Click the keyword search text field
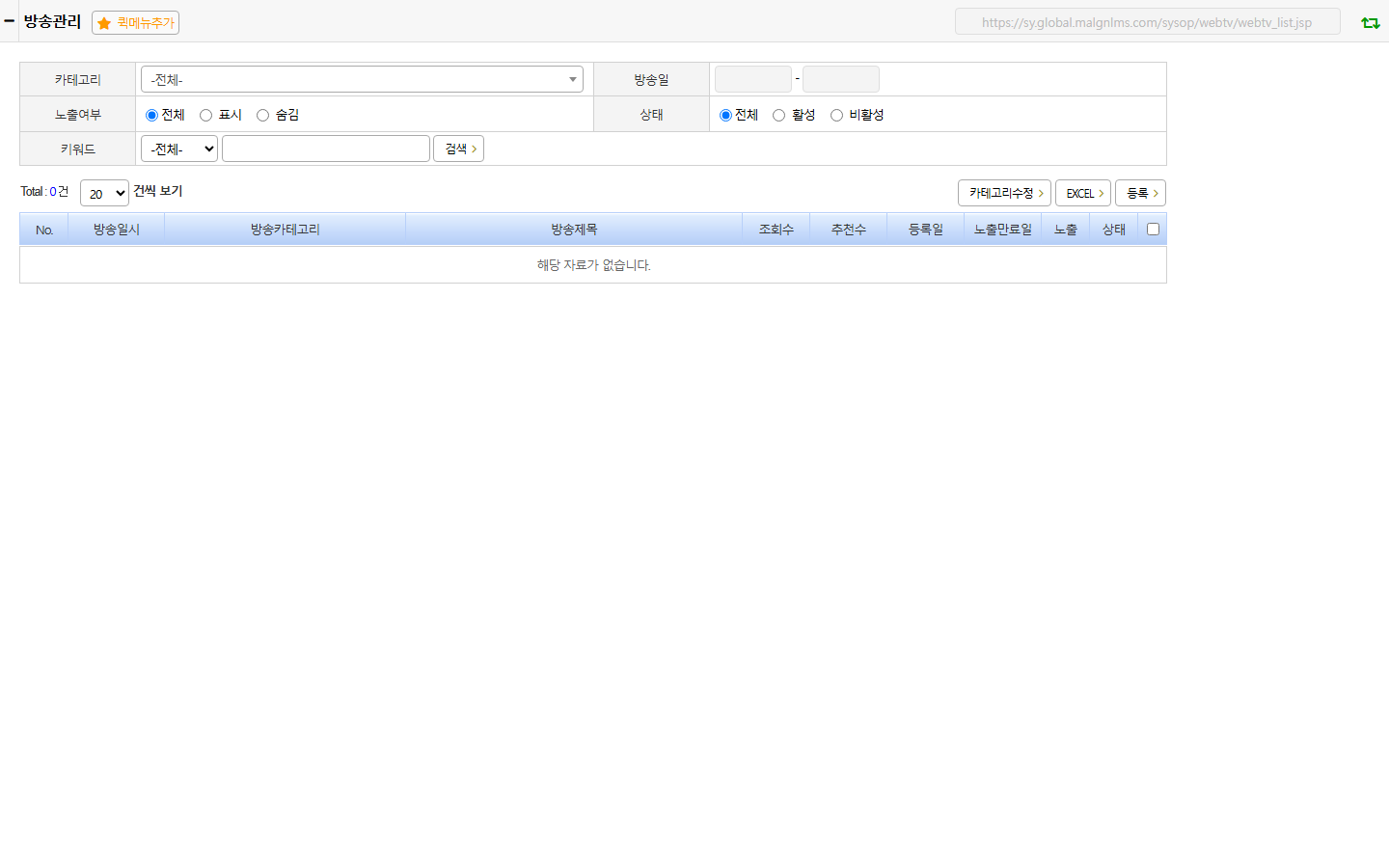 point(326,149)
